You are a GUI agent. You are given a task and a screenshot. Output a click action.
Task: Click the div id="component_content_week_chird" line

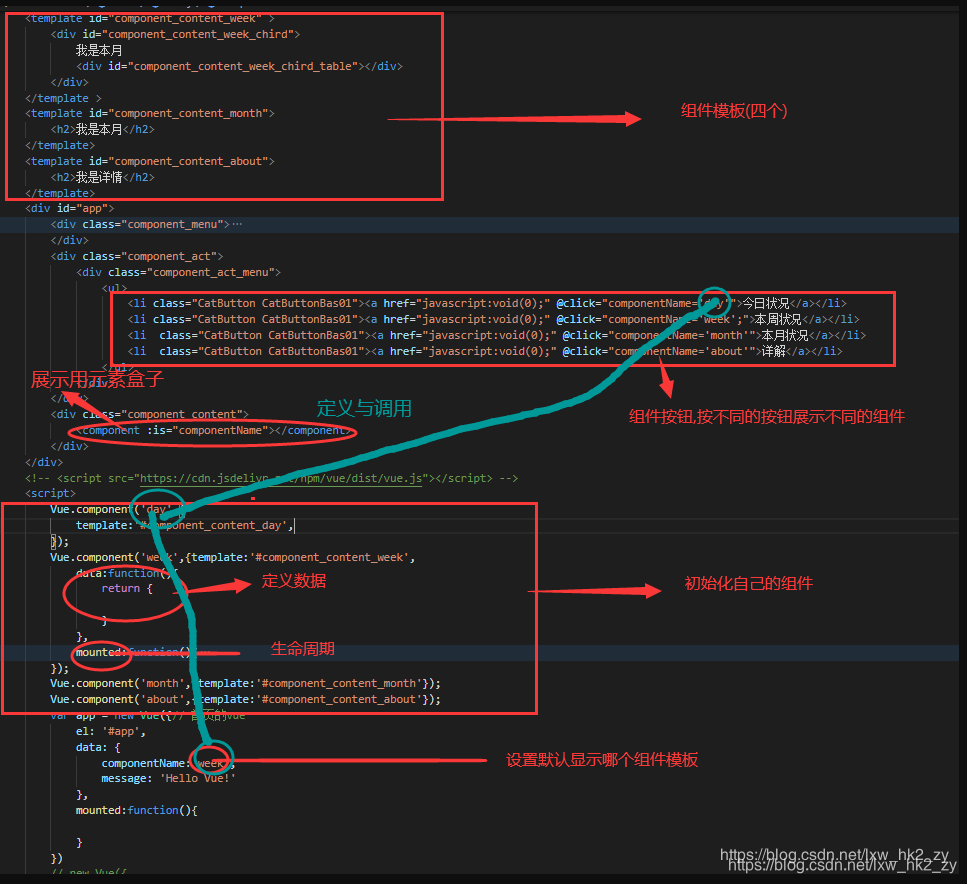pyautogui.click(x=175, y=35)
